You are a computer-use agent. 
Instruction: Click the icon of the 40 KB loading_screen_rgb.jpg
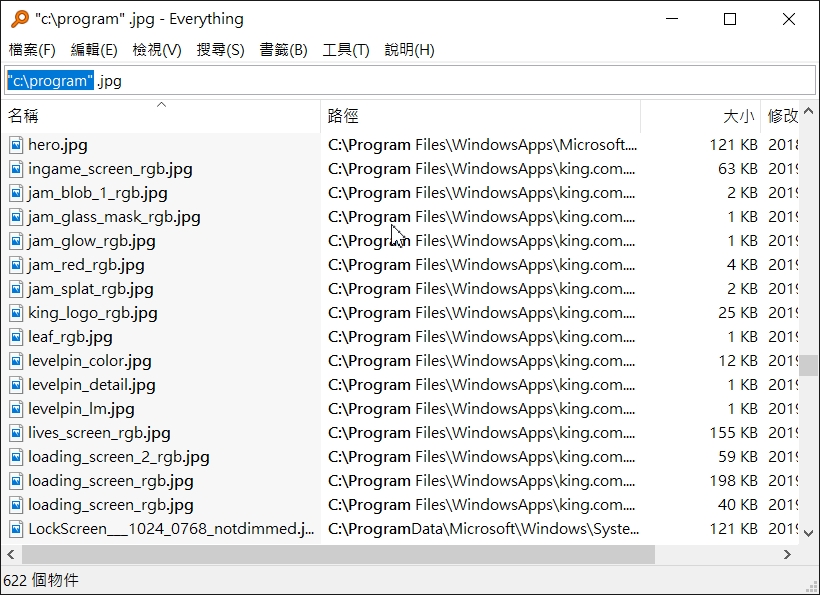coord(16,506)
